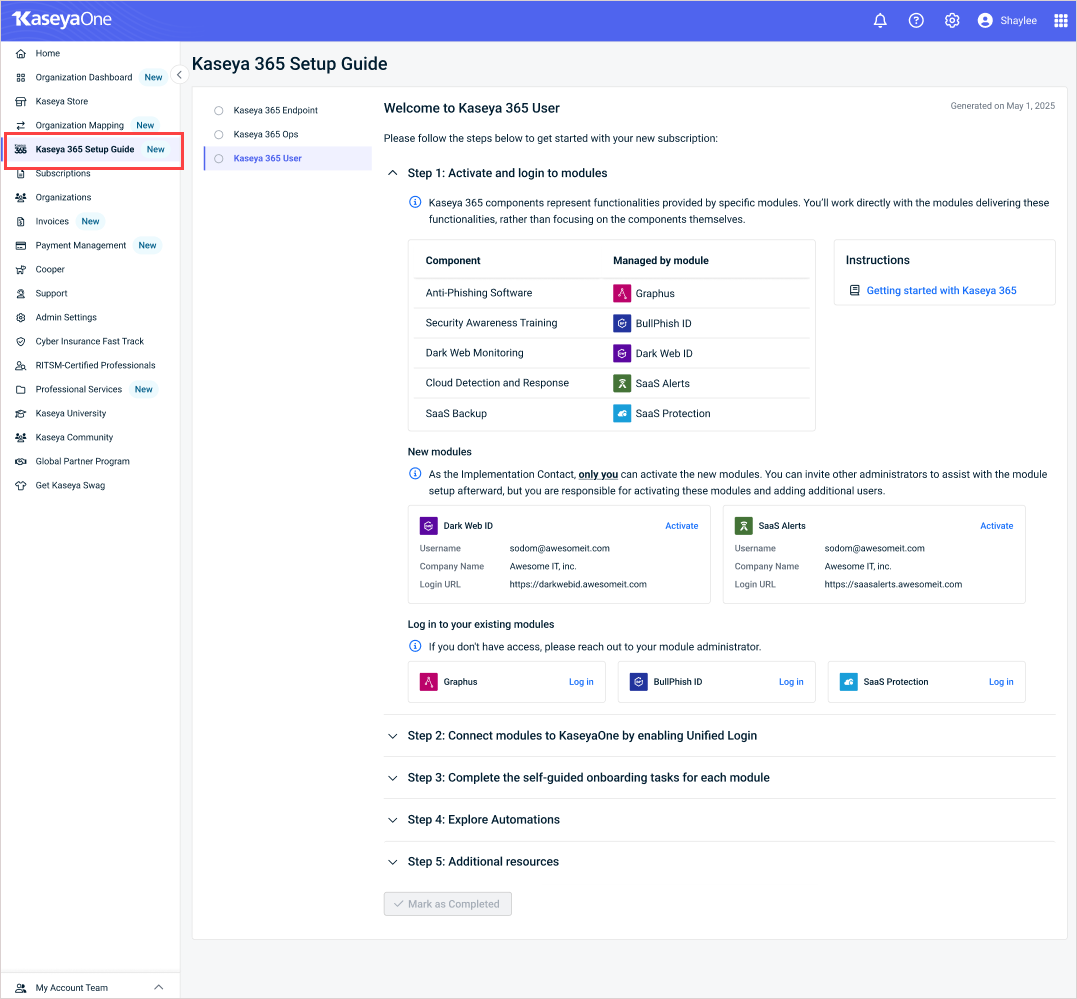Click the SaaS Alerts login URL text
This screenshot has height=999, width=1077.
click(893, 585)
